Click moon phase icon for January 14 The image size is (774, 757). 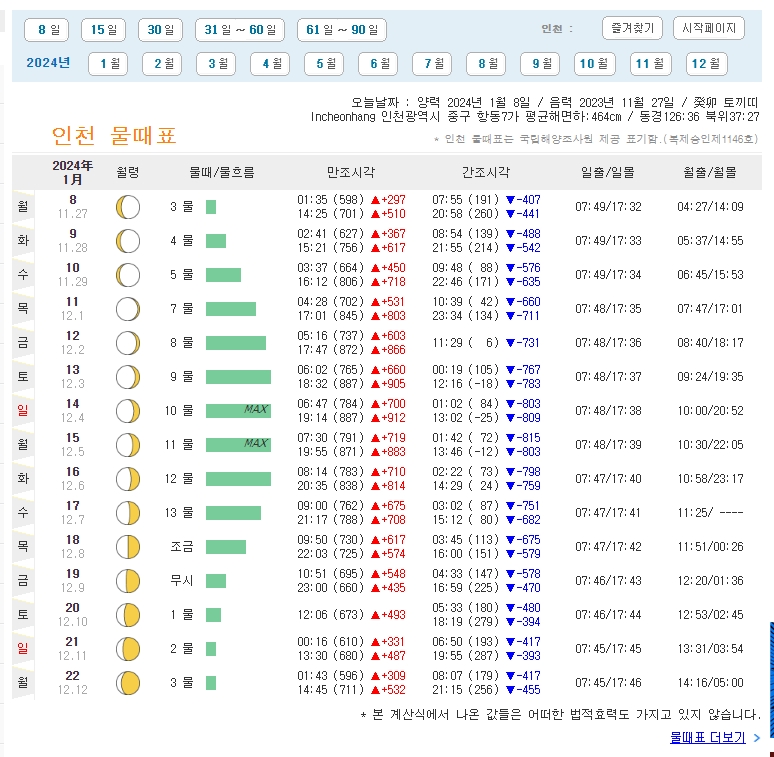tap(128, 412)
